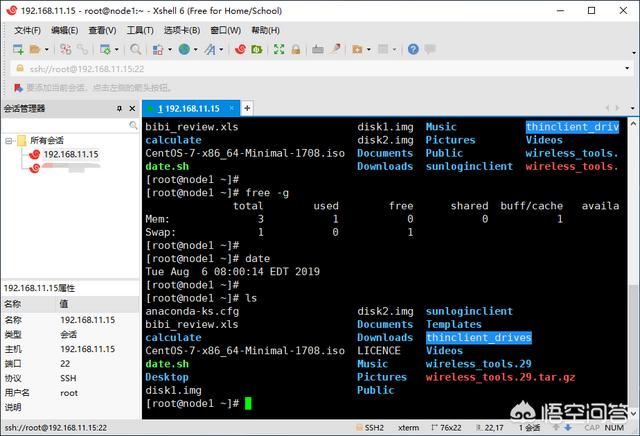
Task: Open the 文件(F) menu
Action: (27, 30)
